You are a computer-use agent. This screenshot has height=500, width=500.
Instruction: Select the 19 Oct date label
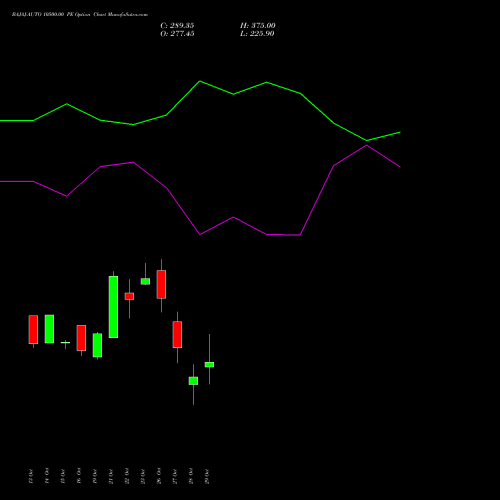(x=95, y=476)
